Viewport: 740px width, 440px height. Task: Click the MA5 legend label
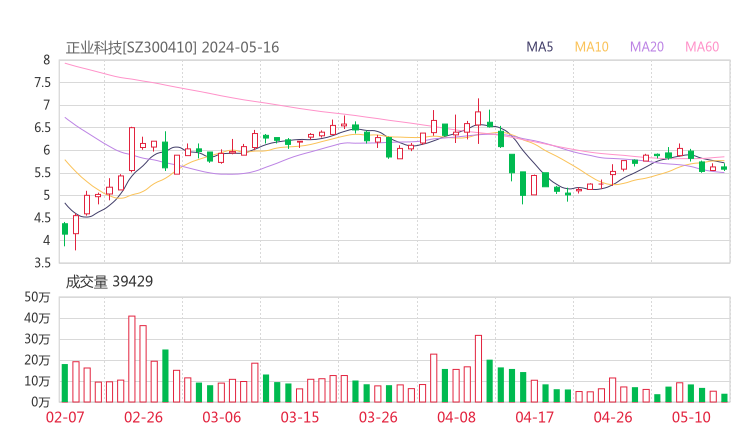pyautogui.click(x=539, y=47)
